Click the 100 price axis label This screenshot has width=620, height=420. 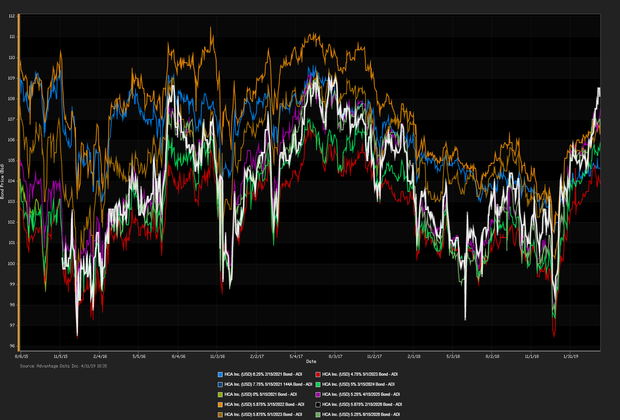pos(12,264)
